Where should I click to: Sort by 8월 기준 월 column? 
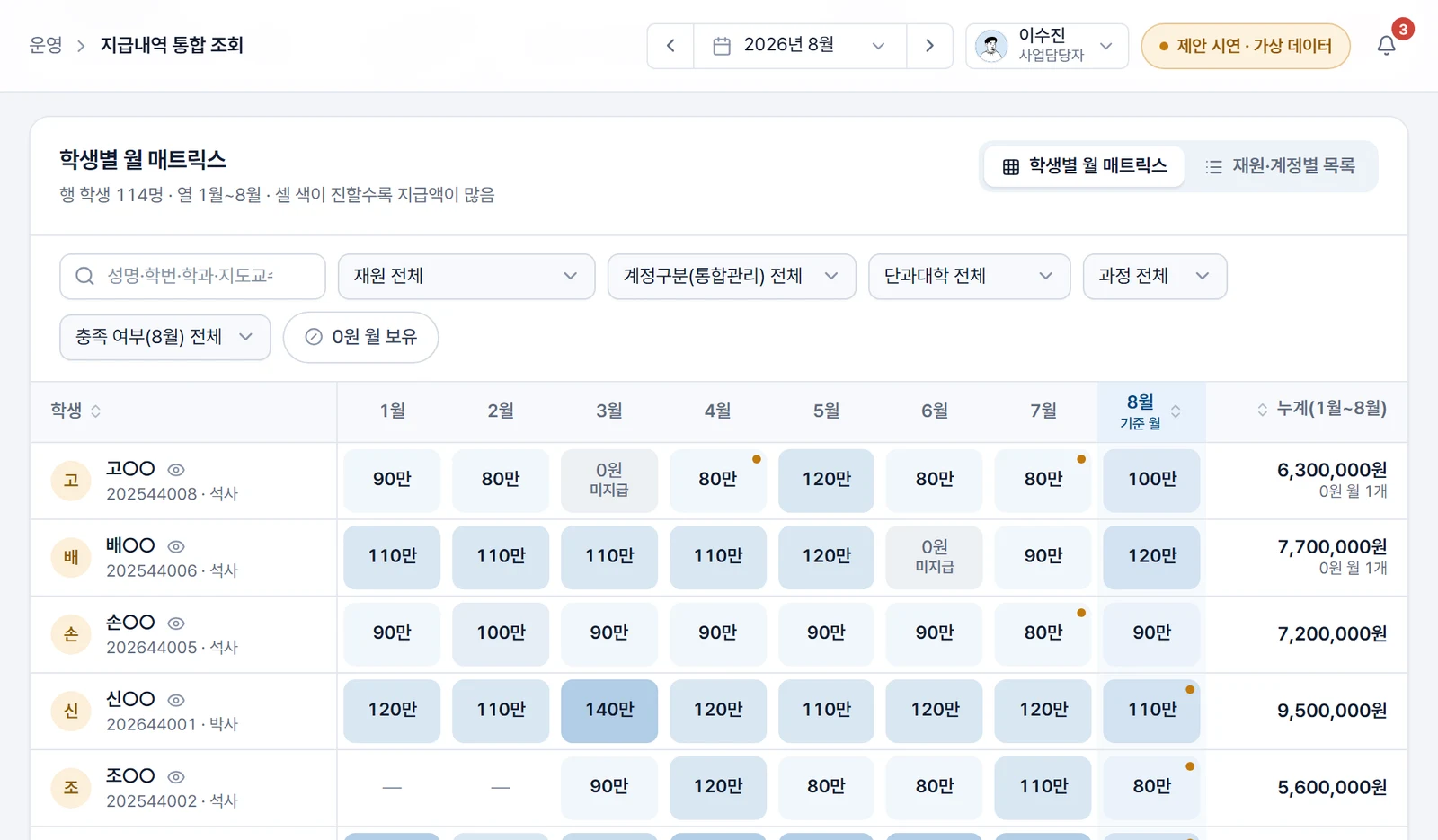1151,411
